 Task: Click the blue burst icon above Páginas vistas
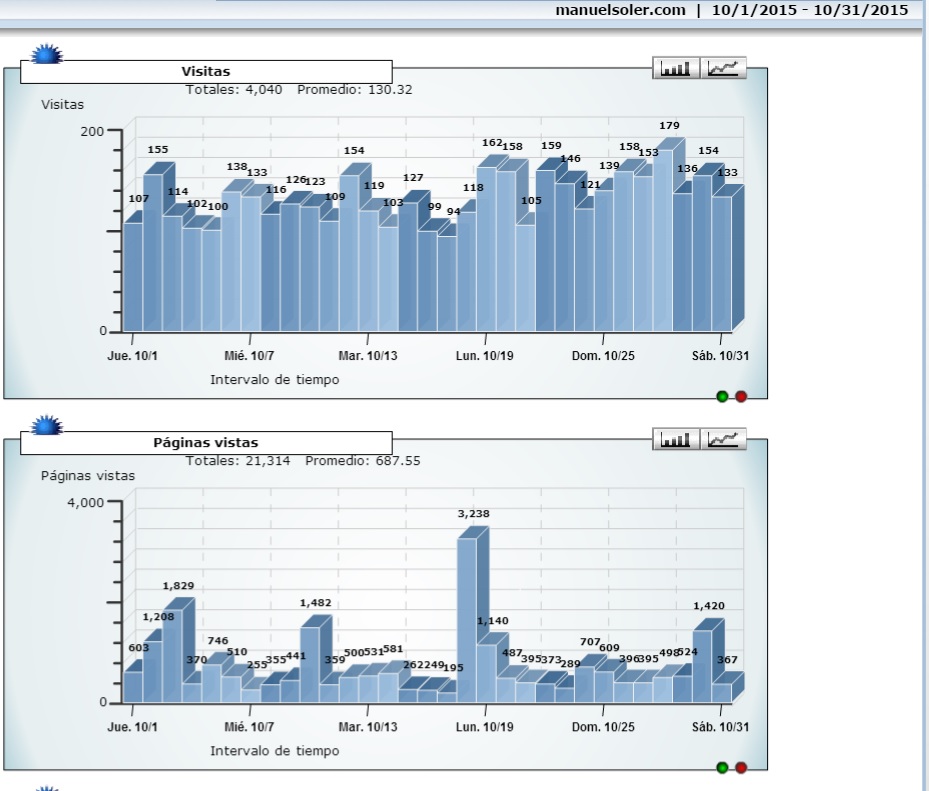coord(47,426)
